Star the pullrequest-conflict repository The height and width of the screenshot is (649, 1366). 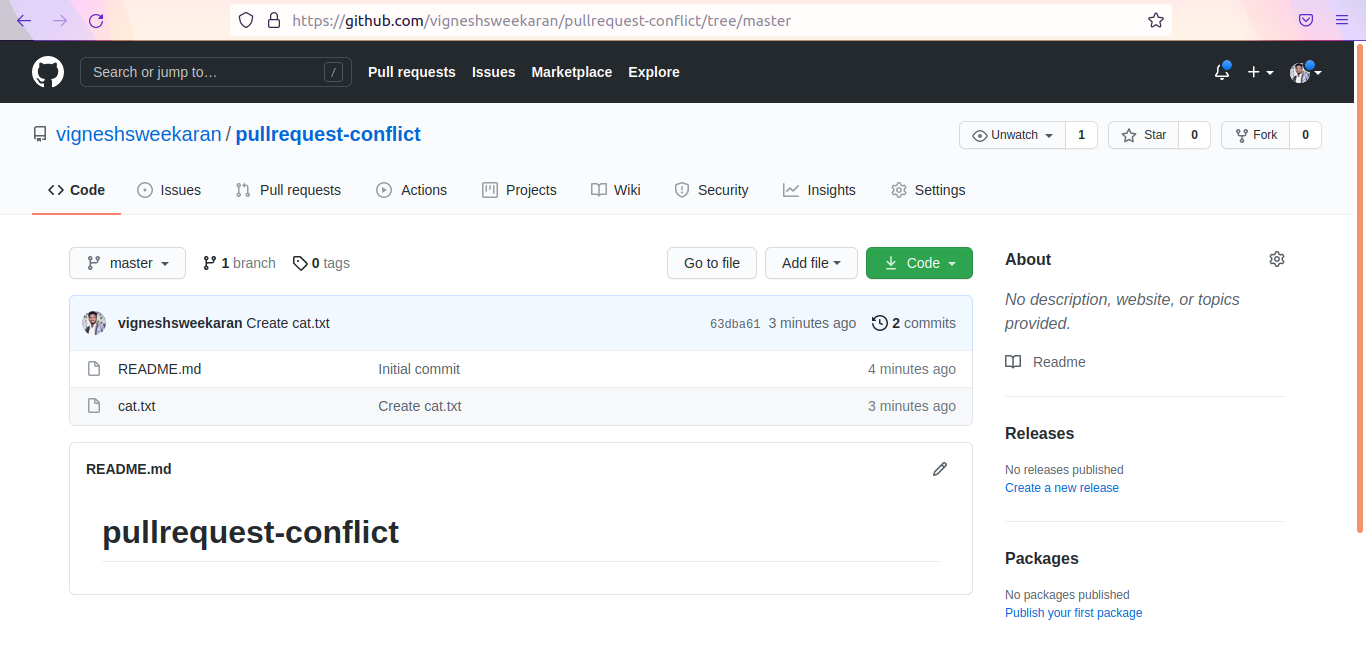(x=1144, y=135)
